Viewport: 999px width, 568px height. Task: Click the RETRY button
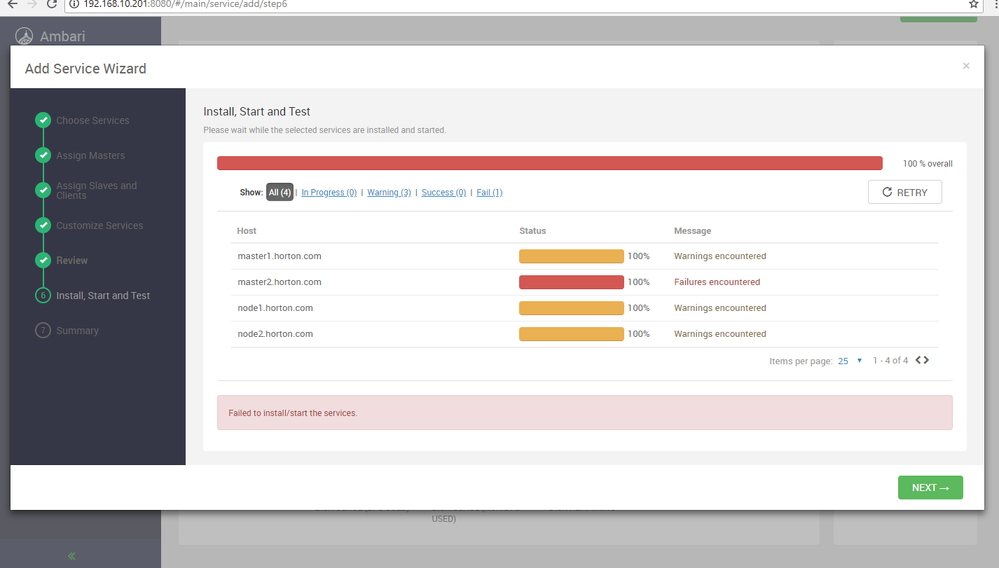tap(905, 192)
